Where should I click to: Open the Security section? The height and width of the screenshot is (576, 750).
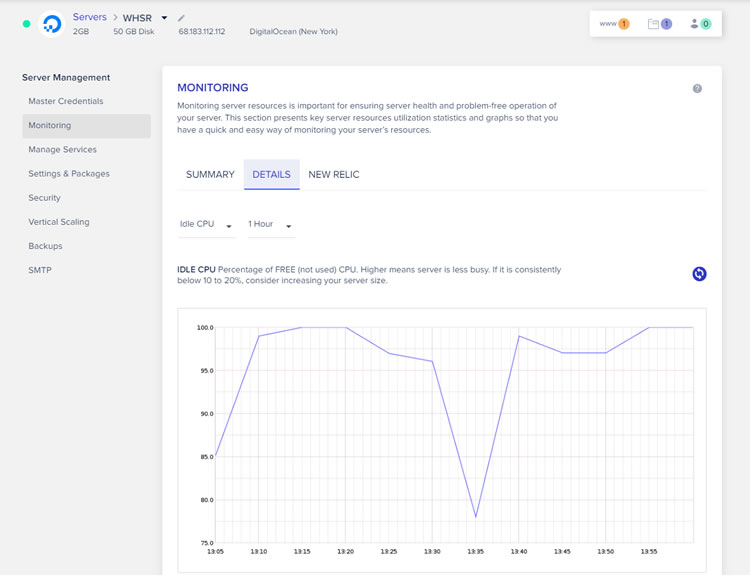click(x=44, y=198)
